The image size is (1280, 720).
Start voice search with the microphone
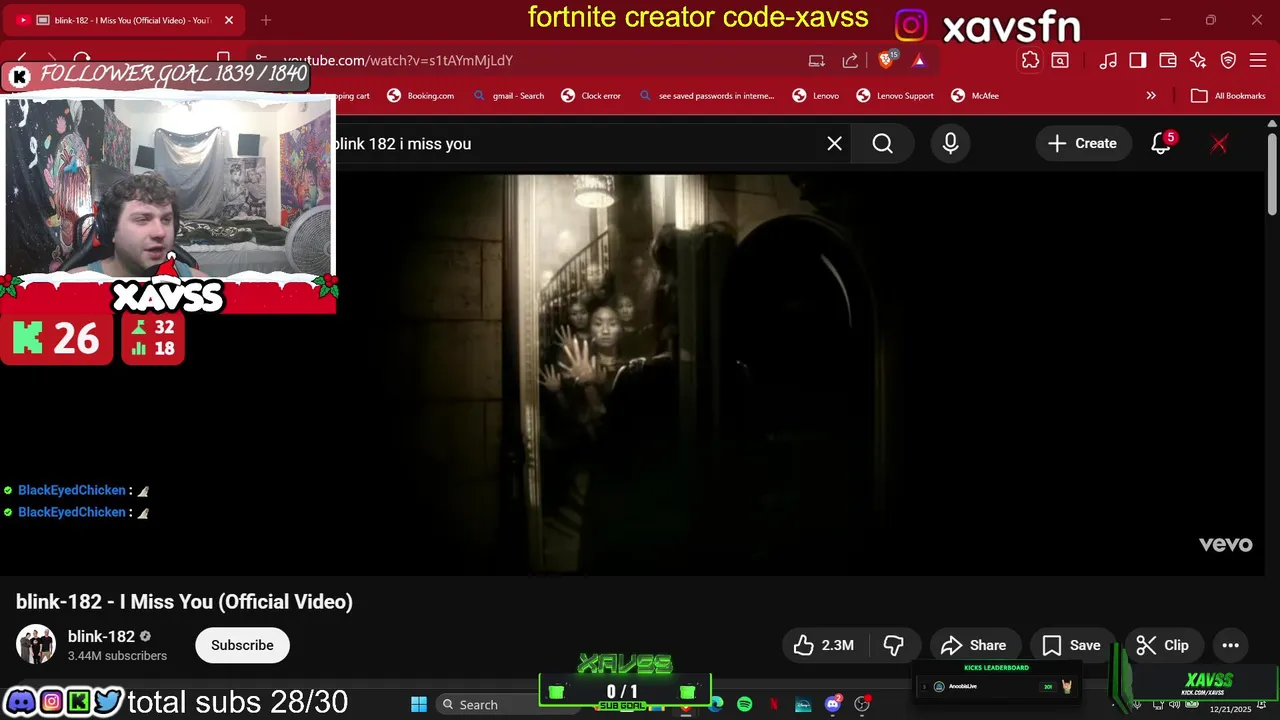(950, 144)
